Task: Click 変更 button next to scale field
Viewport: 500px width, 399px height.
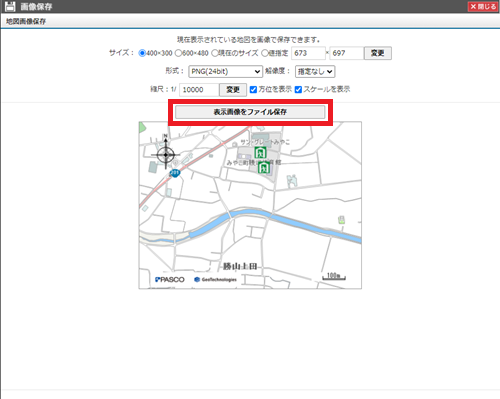Action: pyautogui.click(x=233, y=90)
